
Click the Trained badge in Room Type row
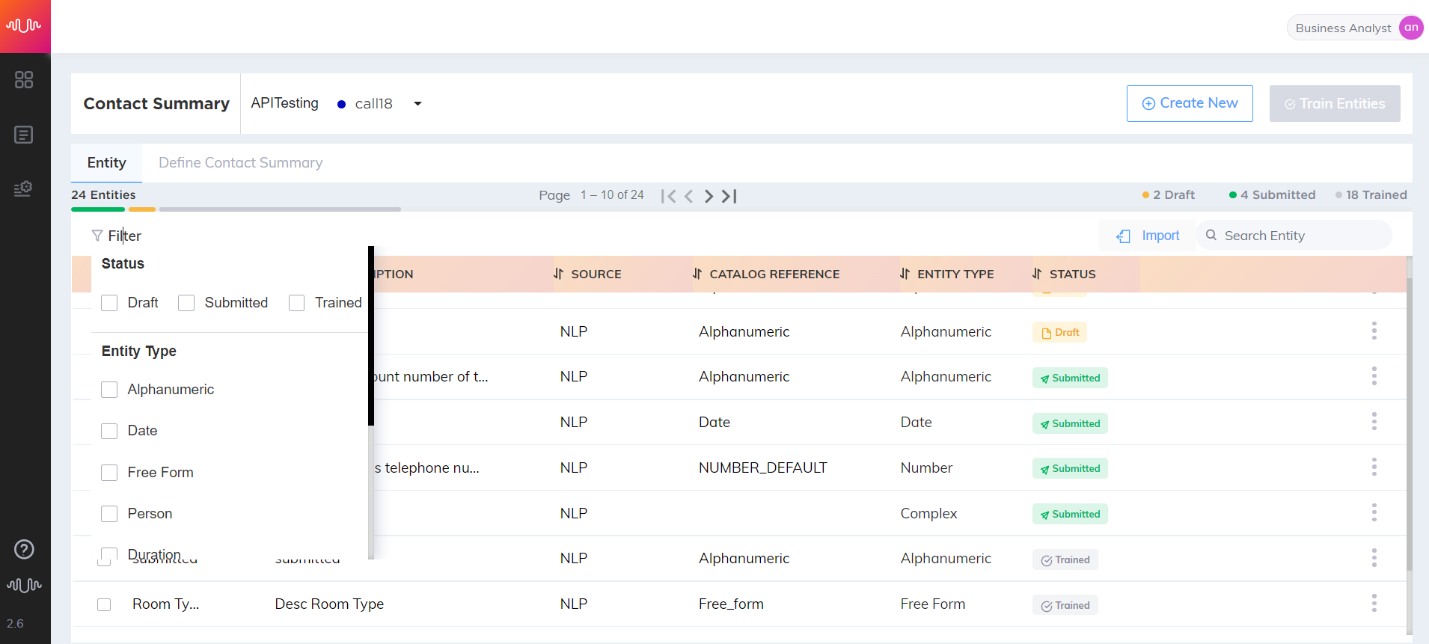[x=1065, y=605]
